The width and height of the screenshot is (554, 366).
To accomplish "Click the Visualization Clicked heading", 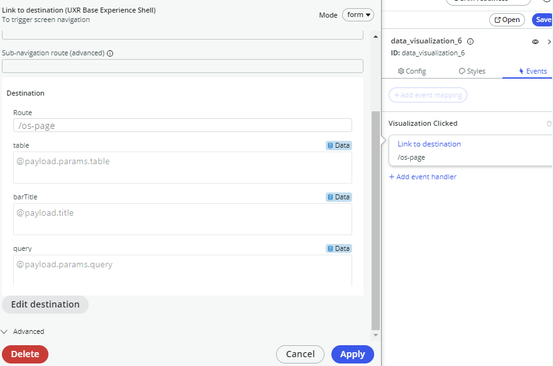I will [x=423, y=123].
